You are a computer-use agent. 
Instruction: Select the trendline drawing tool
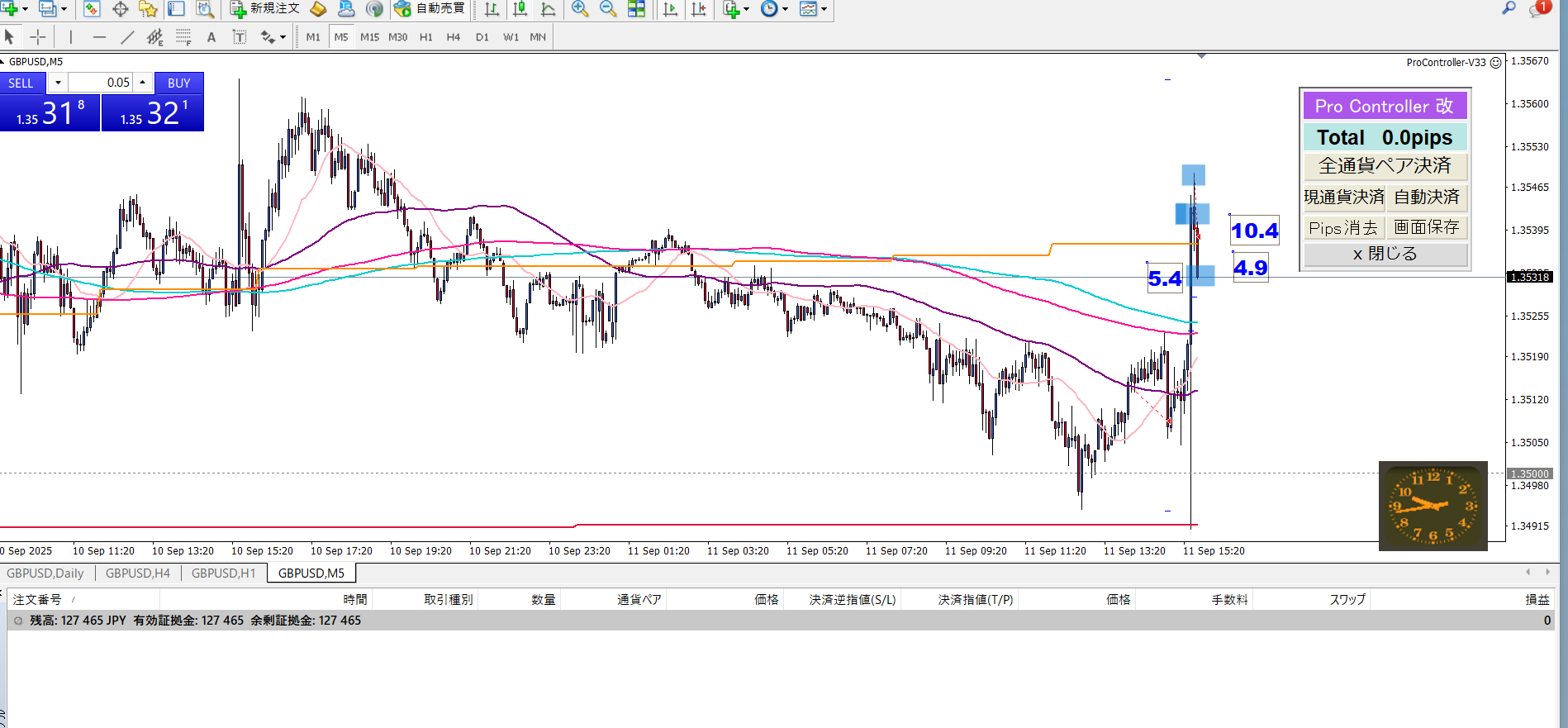tap(126, 37)
